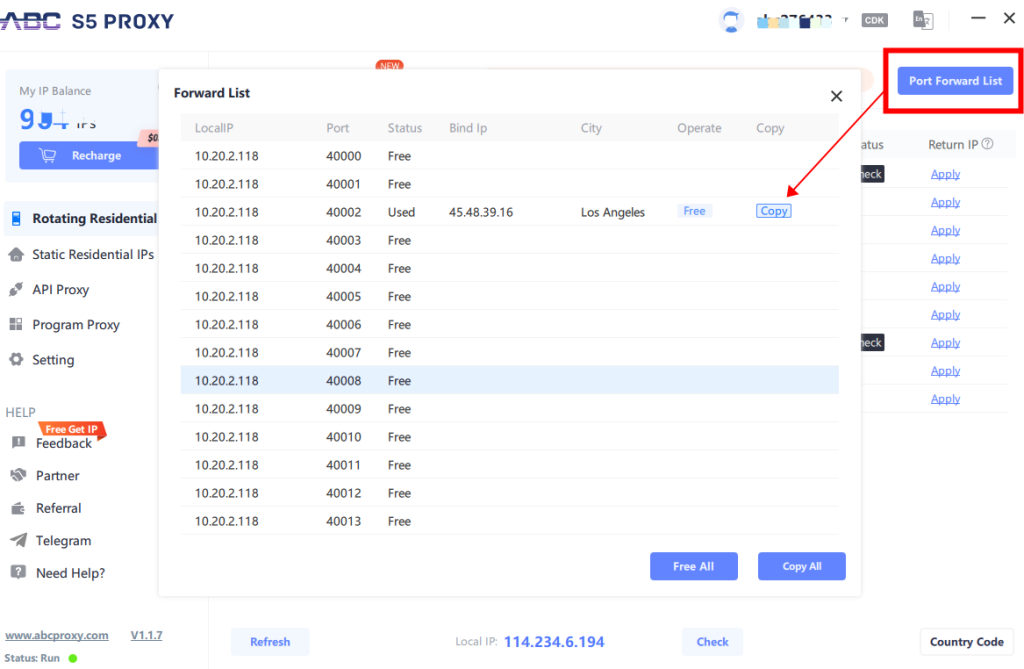Screen dimensions: 1024x669
Task: Click the API Proxy plug icon
Action: coord(16,289)
